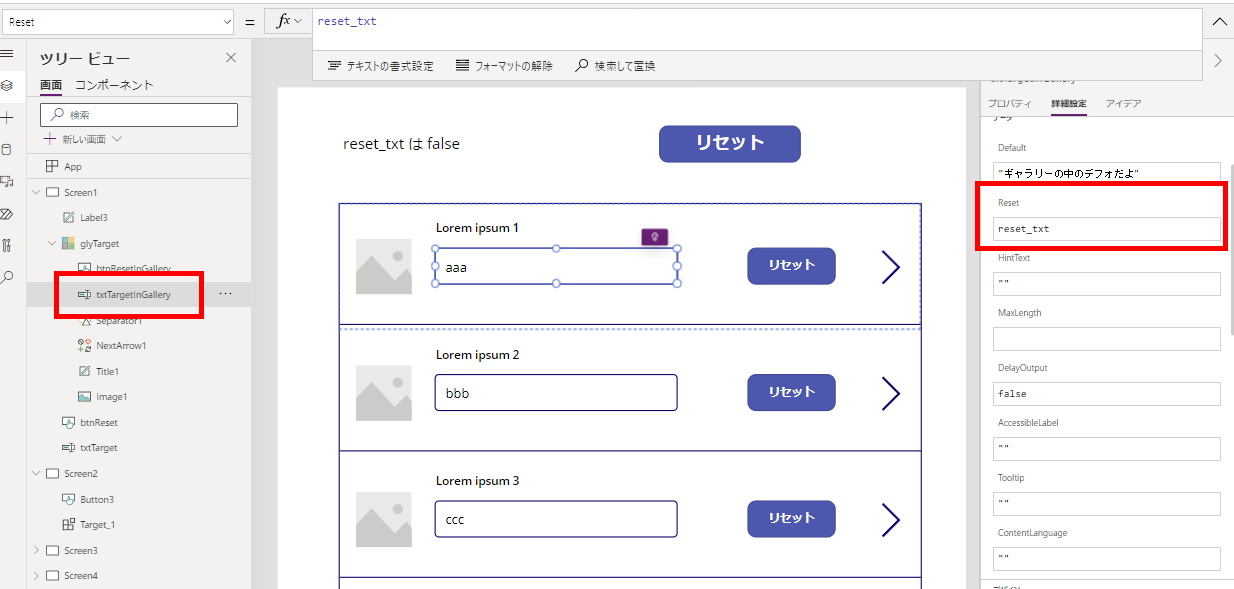Expand the Screen3 tree node
Screen dimensions: 1234x589
36,551
